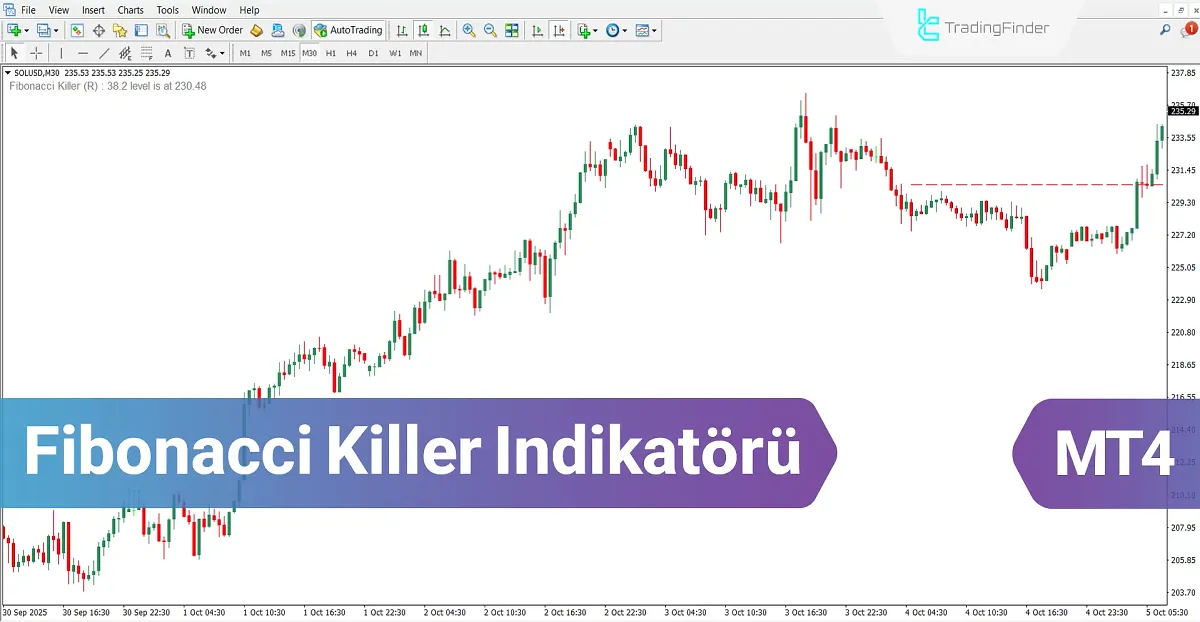Select the Fibonacci retracement drawing tool
The width and height of the screenshot is (1200, 622).
(x=145, y=53)
